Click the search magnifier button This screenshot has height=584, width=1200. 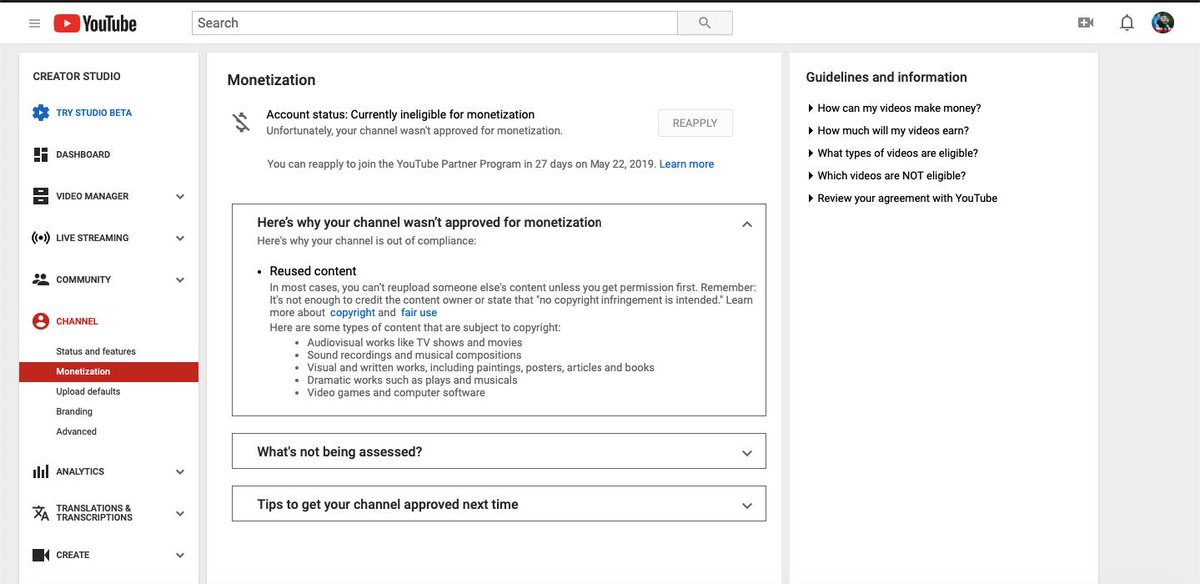(705, 23)
